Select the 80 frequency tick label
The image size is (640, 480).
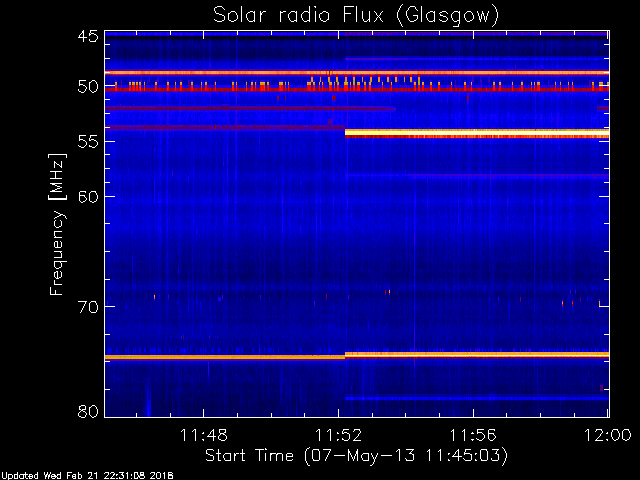[x=88, y=411]
